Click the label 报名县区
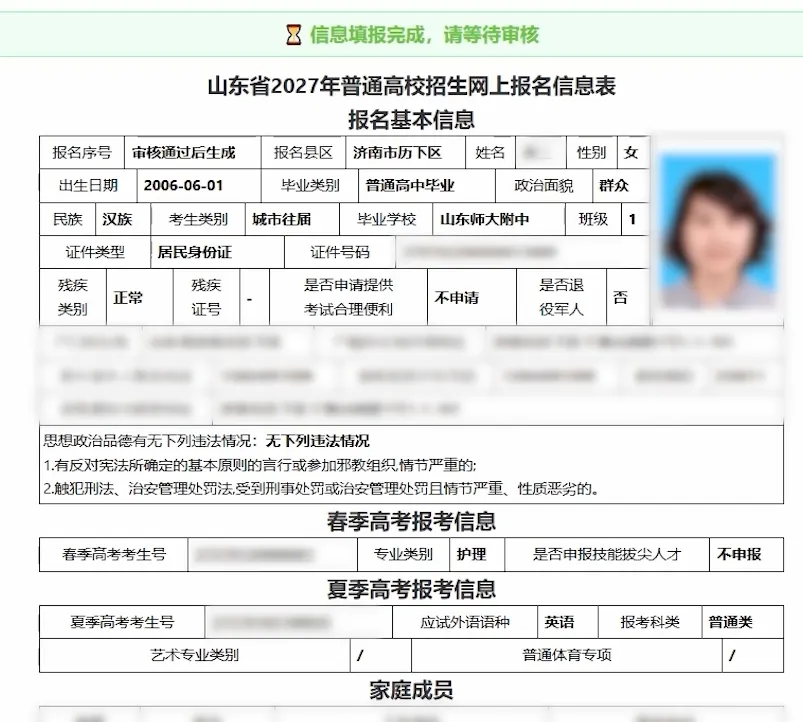The width and height of the screenshot is (803, 722). pyautogui.click(x=303, y=153)
